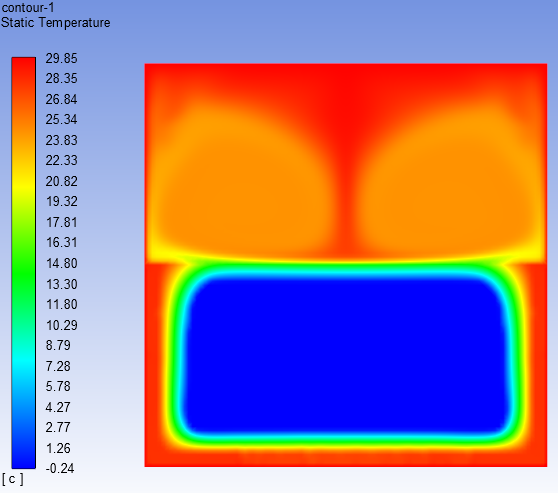
Task: Select the -0.24 legend minimum value
Action: pos(60,468)
